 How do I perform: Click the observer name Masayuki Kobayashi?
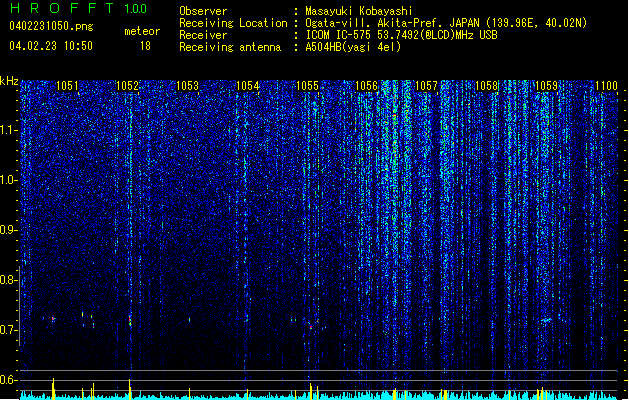pyautogui.click(x=359, y=11)
